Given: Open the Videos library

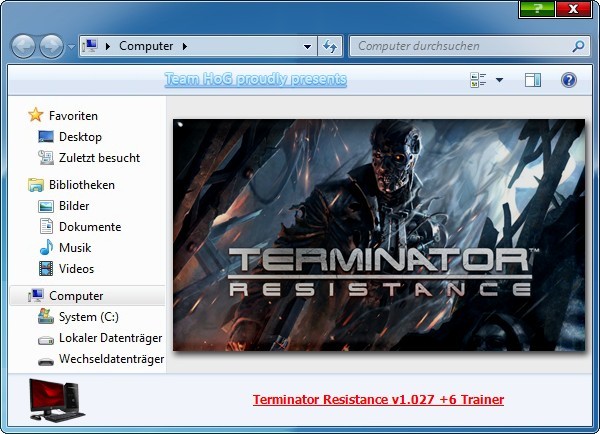Looking at the screenshot, I should (x=77, y=269).
